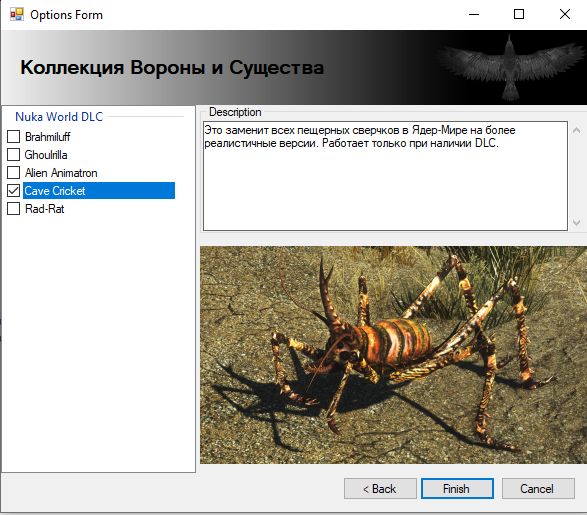Cancel the options installer

point(538,488)
